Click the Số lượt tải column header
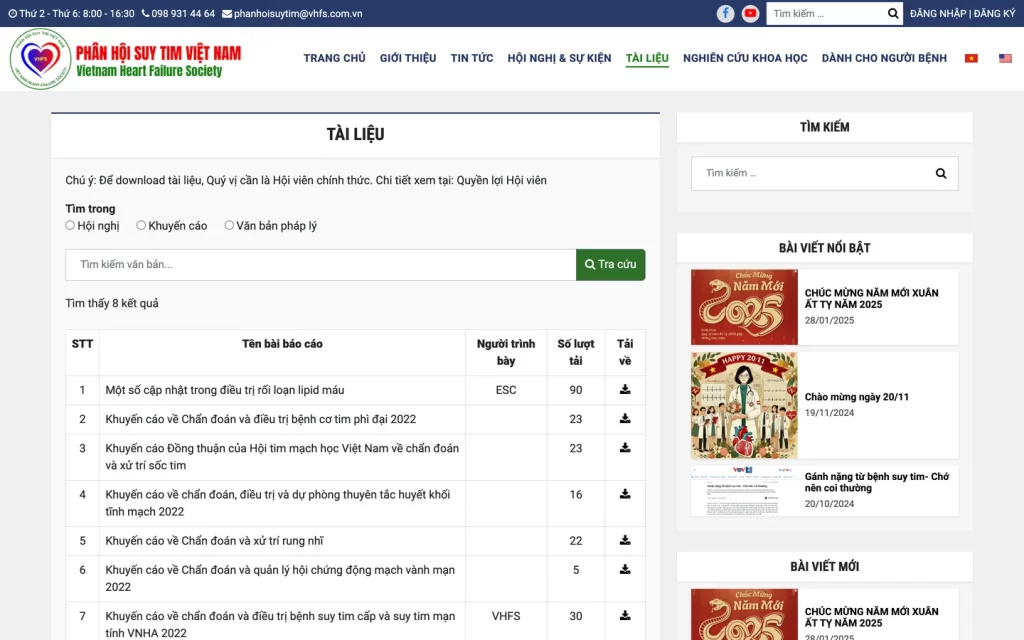This screenshot has height=640, width=1024. (575, 352)
